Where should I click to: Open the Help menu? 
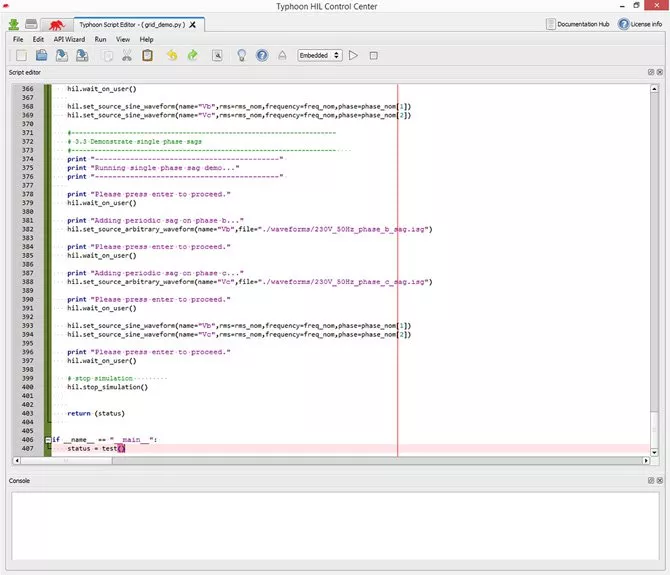[146, 39]
